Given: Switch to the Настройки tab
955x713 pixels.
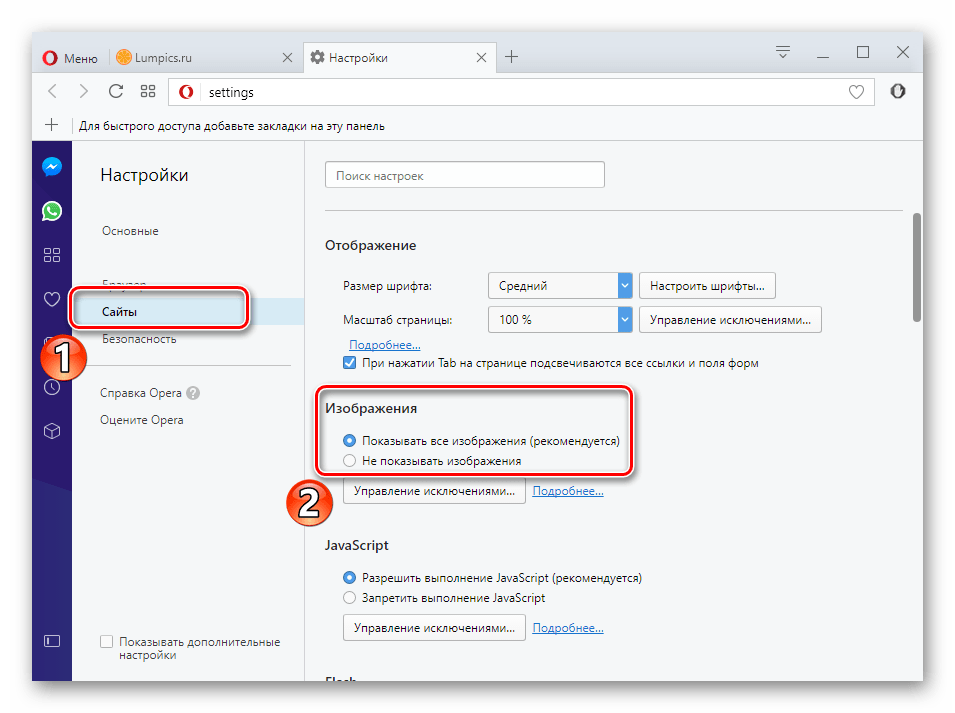Looking at the screenshot, I should click(400, 58).
